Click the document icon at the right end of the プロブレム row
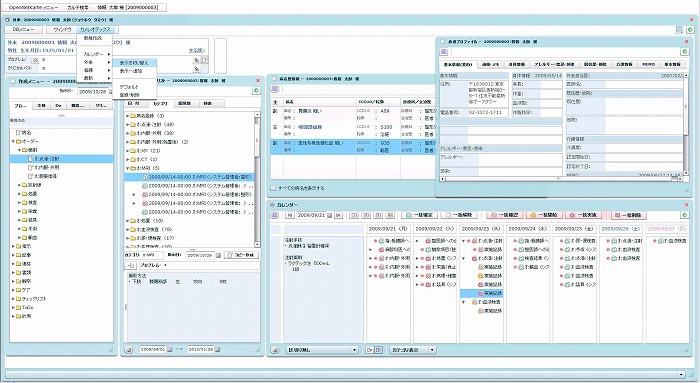Screen dimensions: 700x383 pyautogui.click(x=204, y=60)
